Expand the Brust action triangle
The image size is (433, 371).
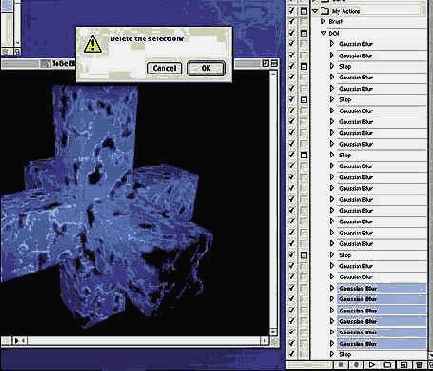(323, 21)
